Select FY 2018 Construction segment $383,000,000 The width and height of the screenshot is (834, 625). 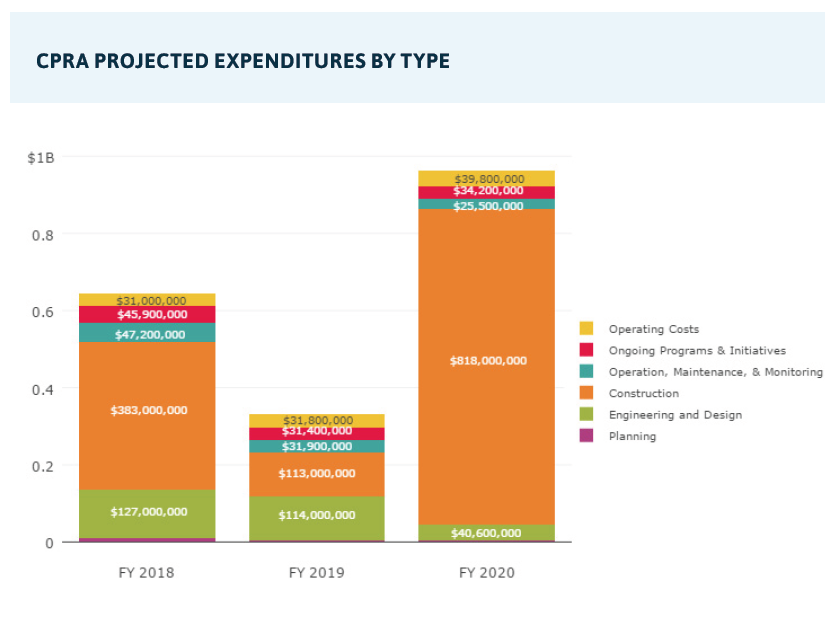[147, 410]
